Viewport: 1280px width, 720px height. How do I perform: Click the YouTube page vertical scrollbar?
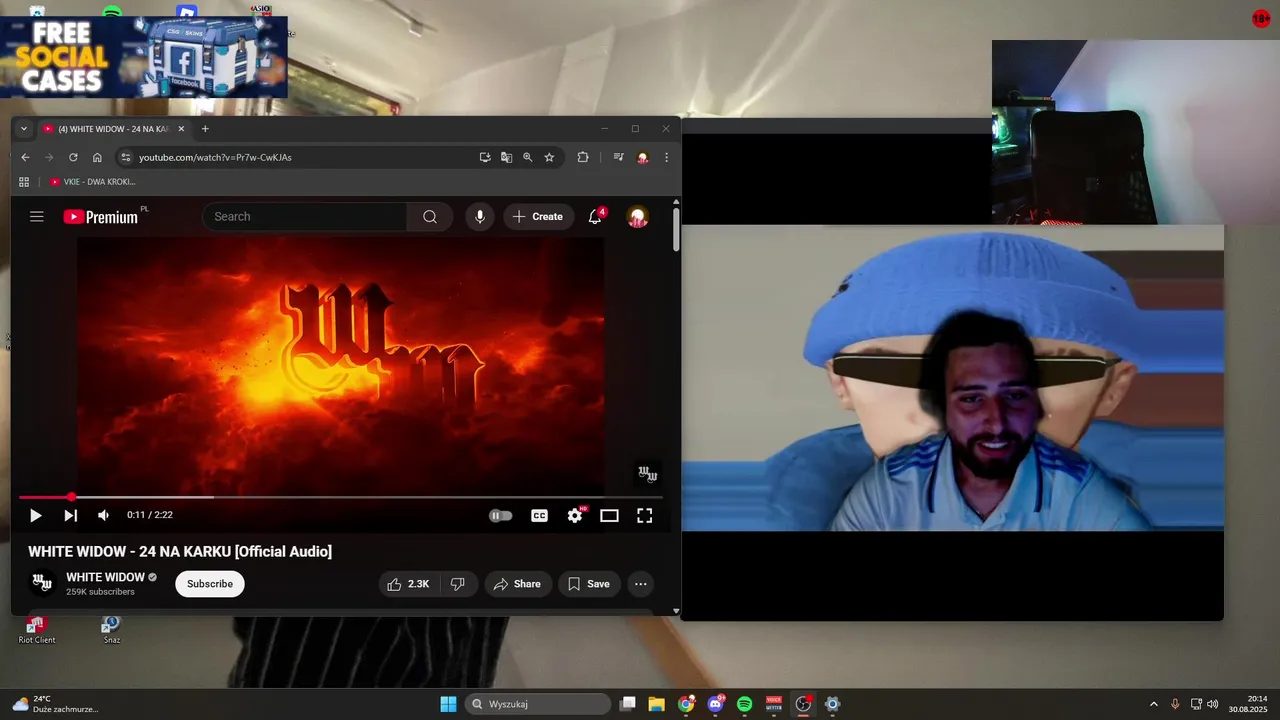tap(676, 228)
